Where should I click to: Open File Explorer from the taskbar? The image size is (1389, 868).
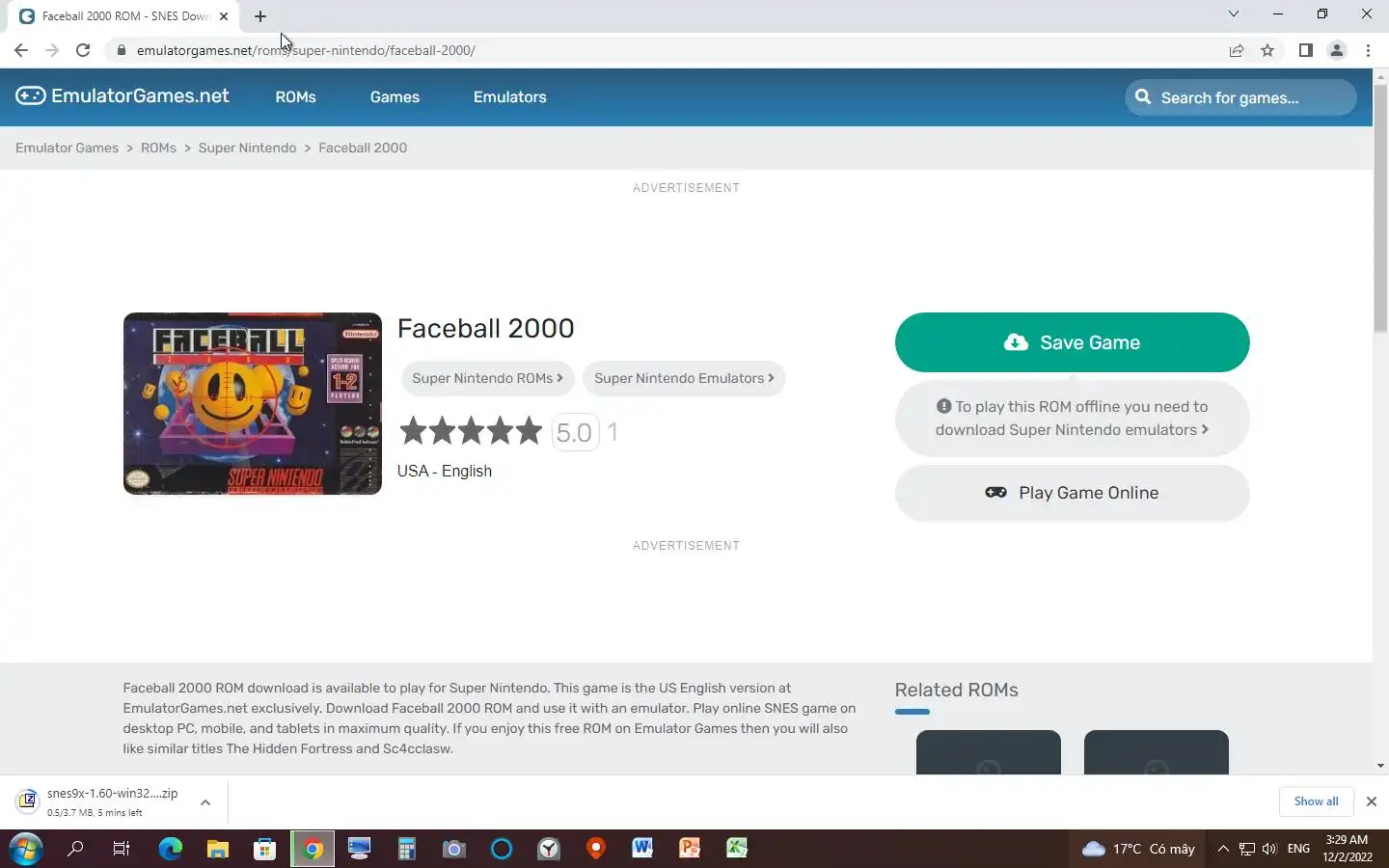218,849
